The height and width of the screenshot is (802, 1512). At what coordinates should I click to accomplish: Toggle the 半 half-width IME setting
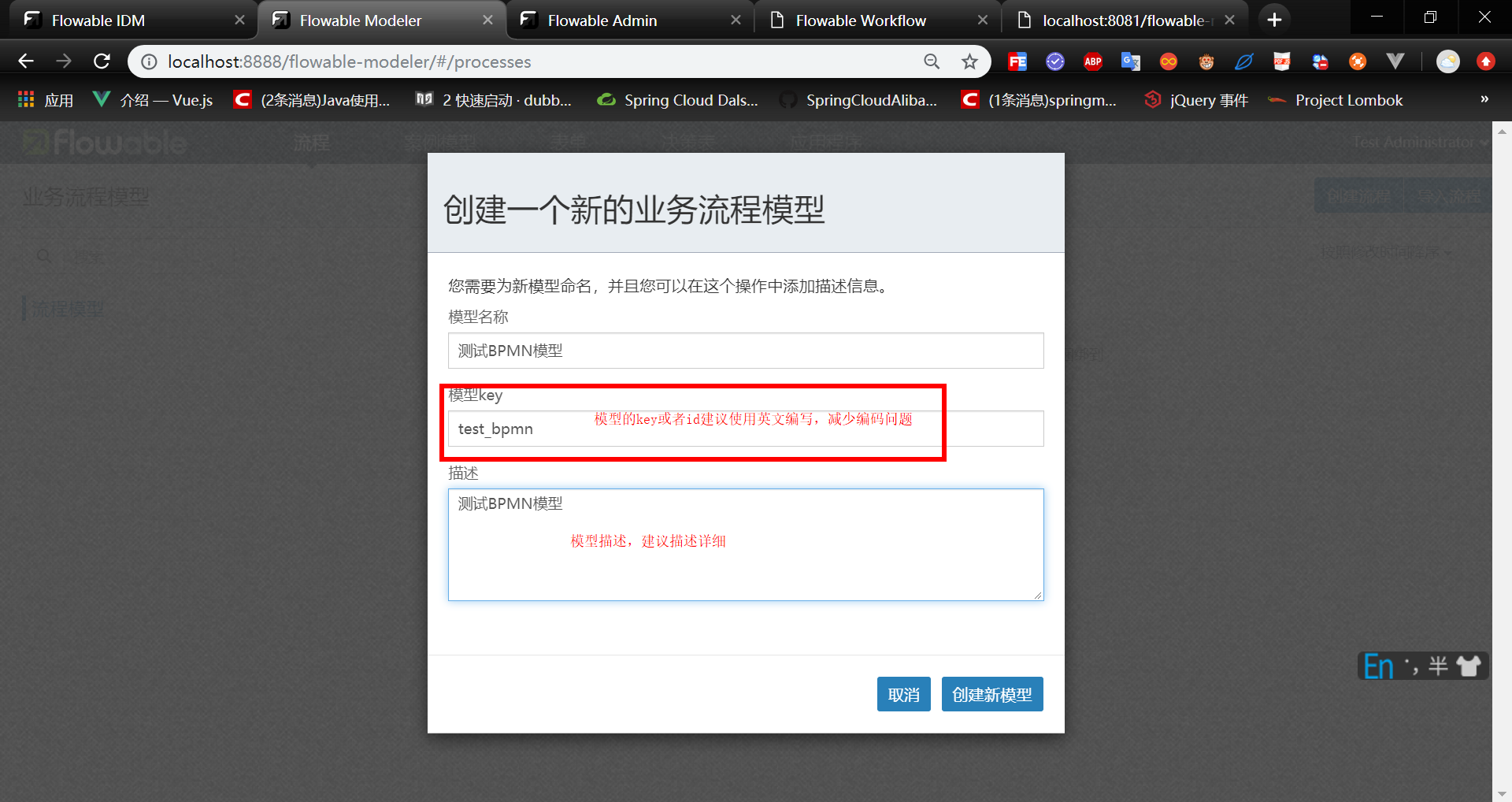(1438, 666)
